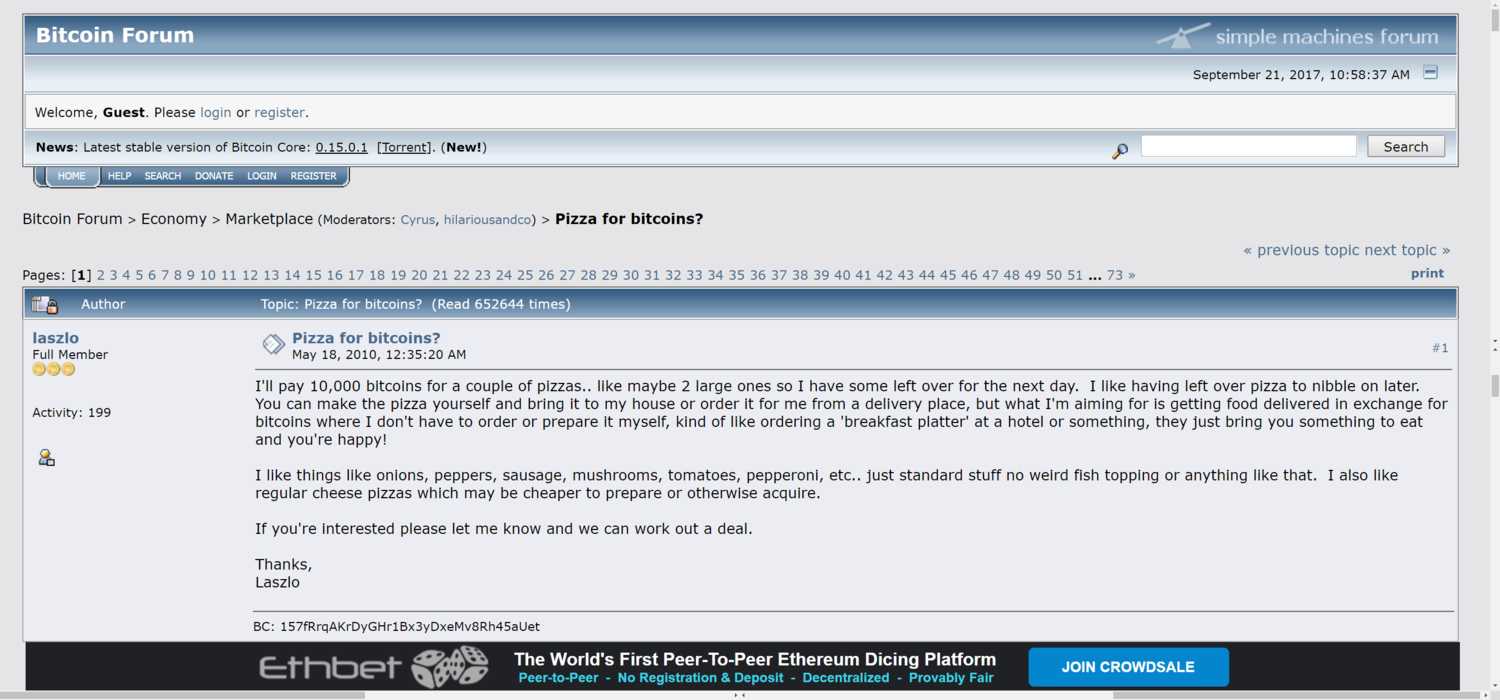
Task: Go to page 25 of the topic
Action: (524, 275)
